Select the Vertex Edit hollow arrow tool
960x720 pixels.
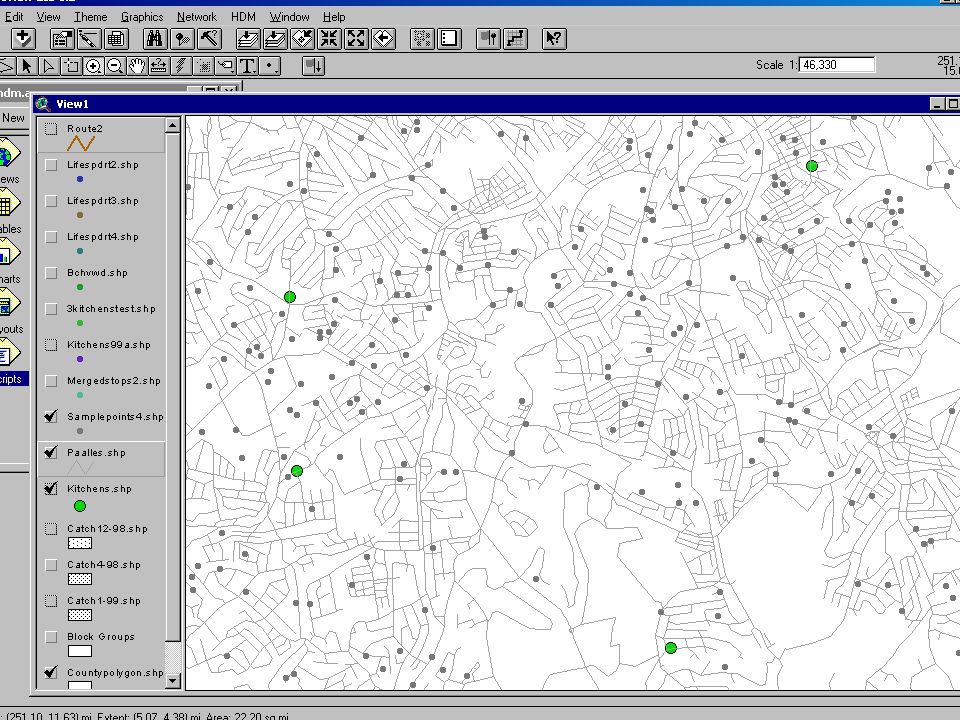pyautogui.click(x=50, y=66)
